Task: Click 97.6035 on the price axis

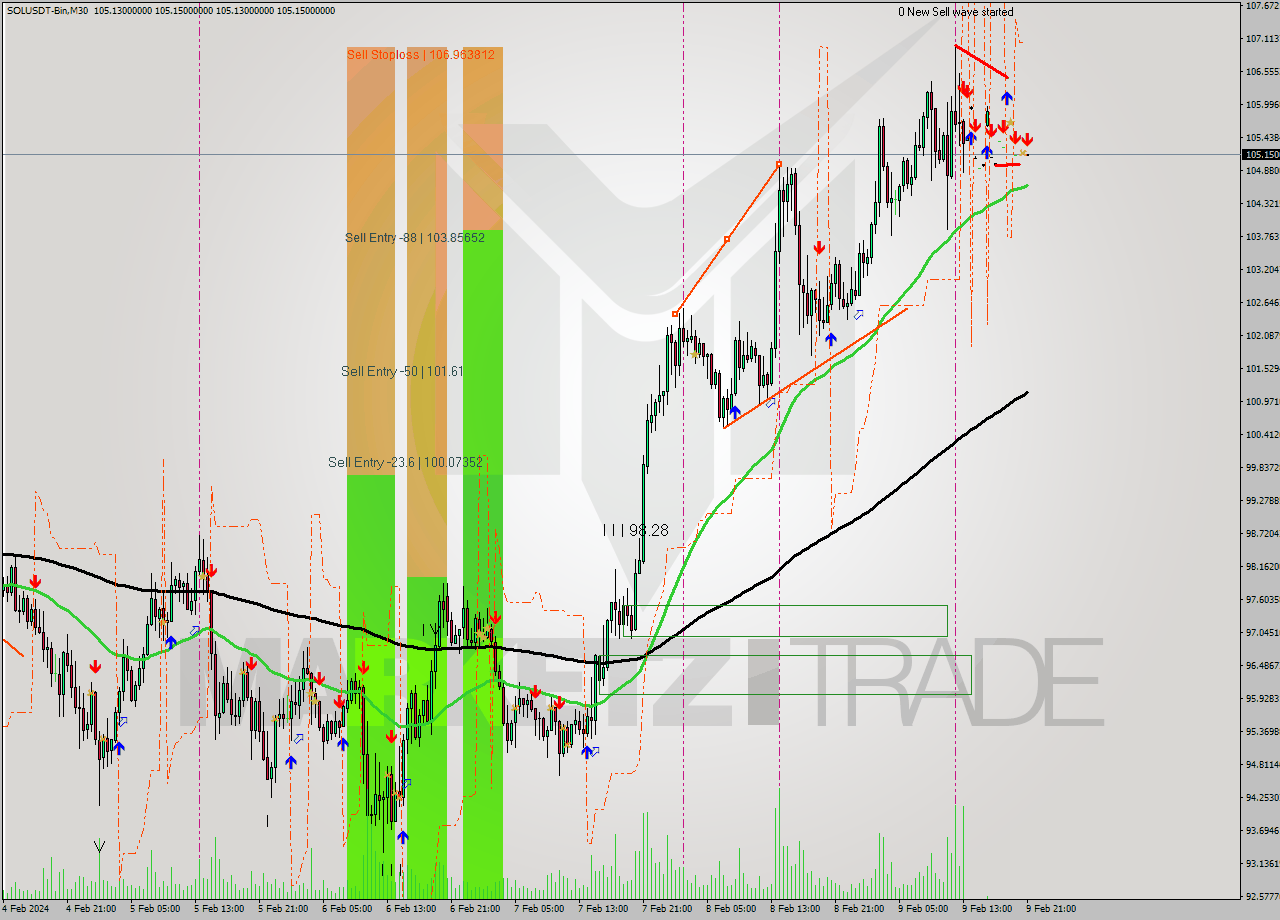Action: click(x=1262, y=599)
